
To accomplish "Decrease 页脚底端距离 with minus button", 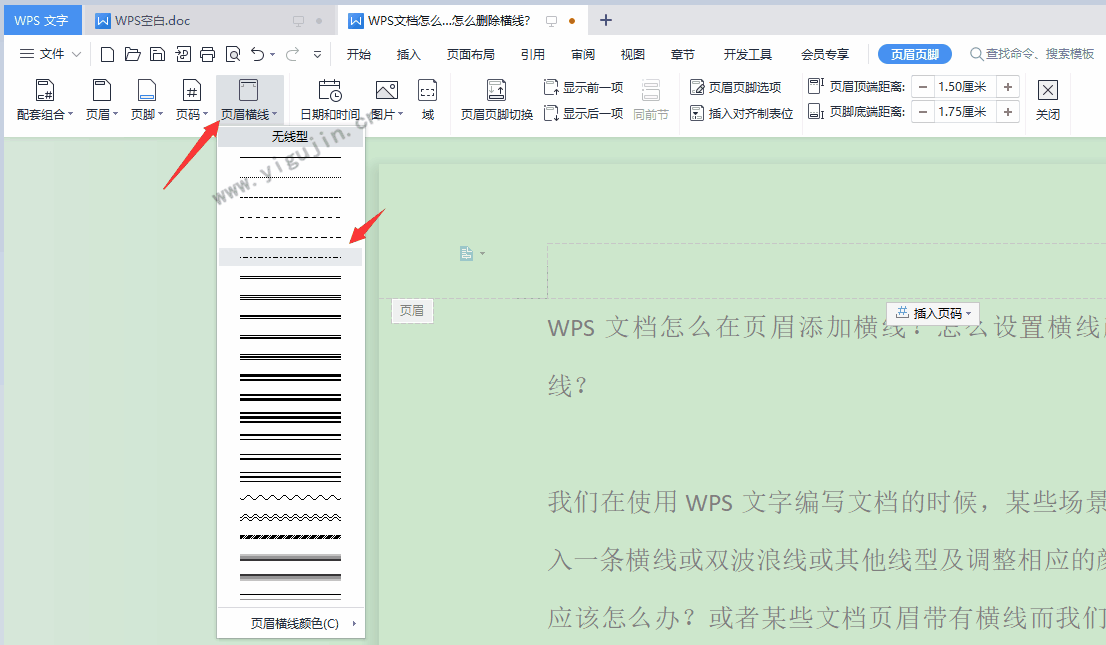I will point(923,112).
